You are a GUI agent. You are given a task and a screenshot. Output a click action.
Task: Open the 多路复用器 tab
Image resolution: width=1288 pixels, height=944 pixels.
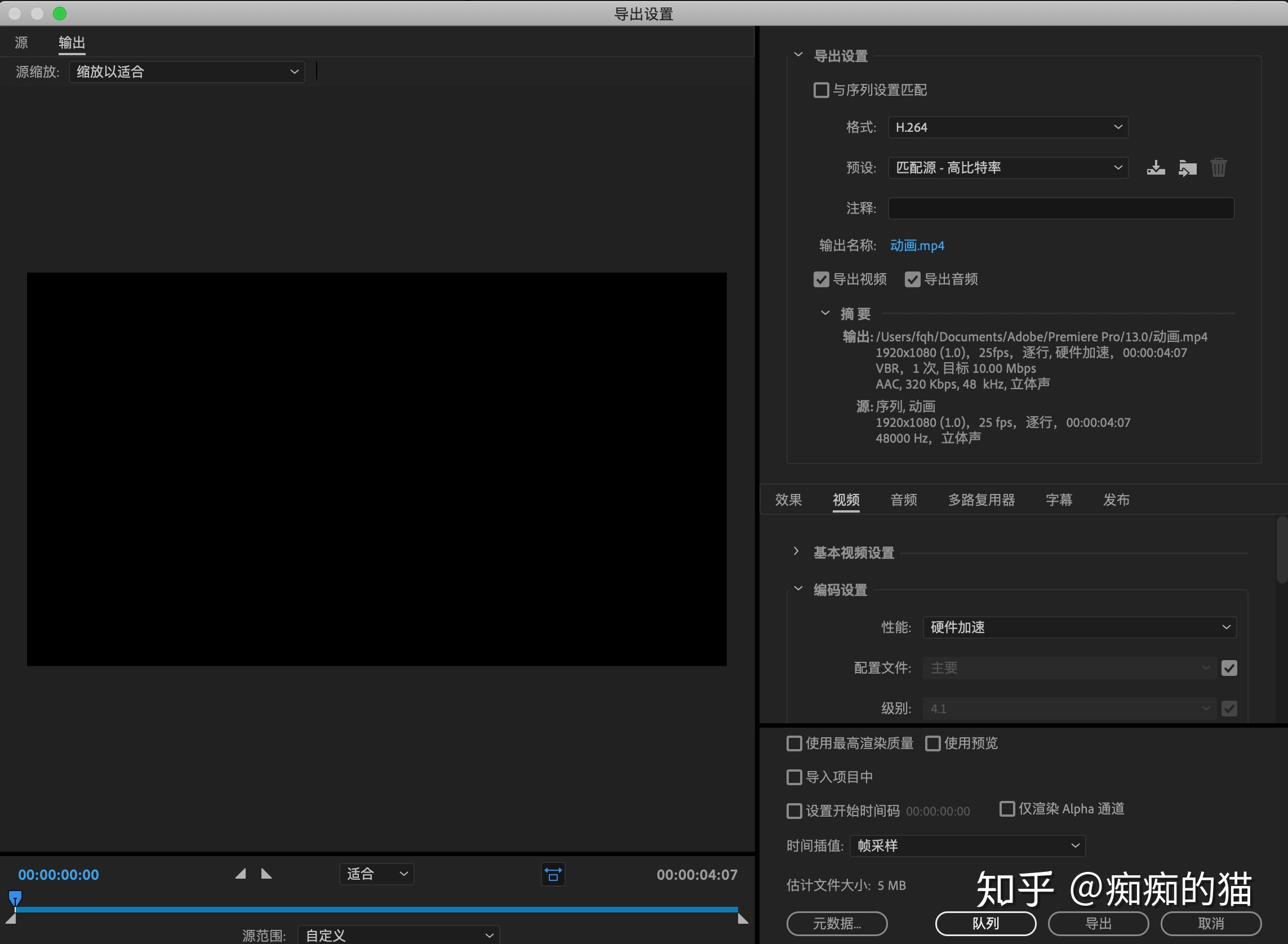[x=981, y=500]
